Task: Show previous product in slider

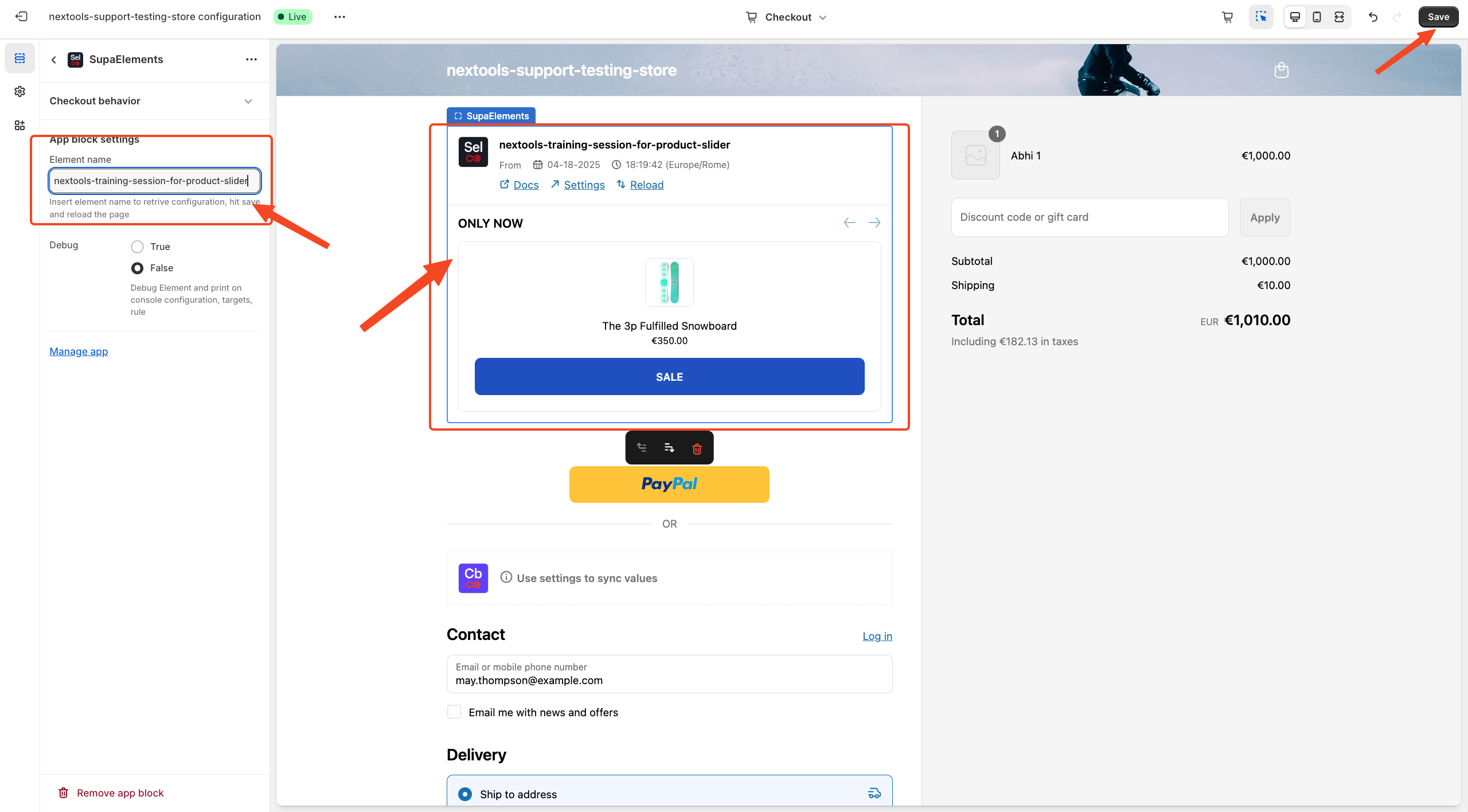Action: coord(850,223)
